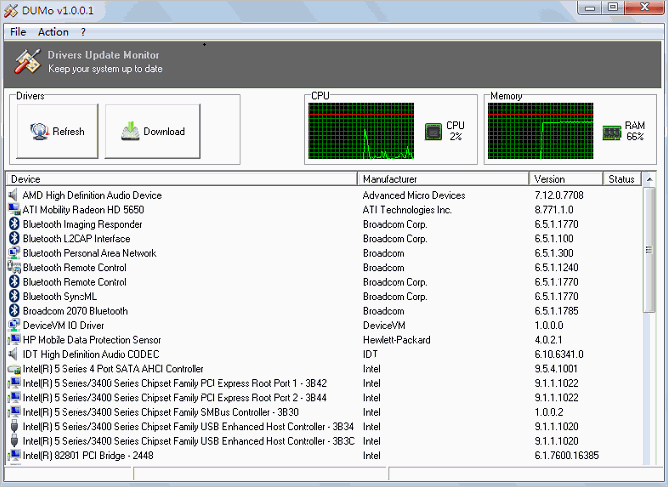Click USB icon of Host Controller - 3B34
668x487 pixels.
click(x=14, y=426)
